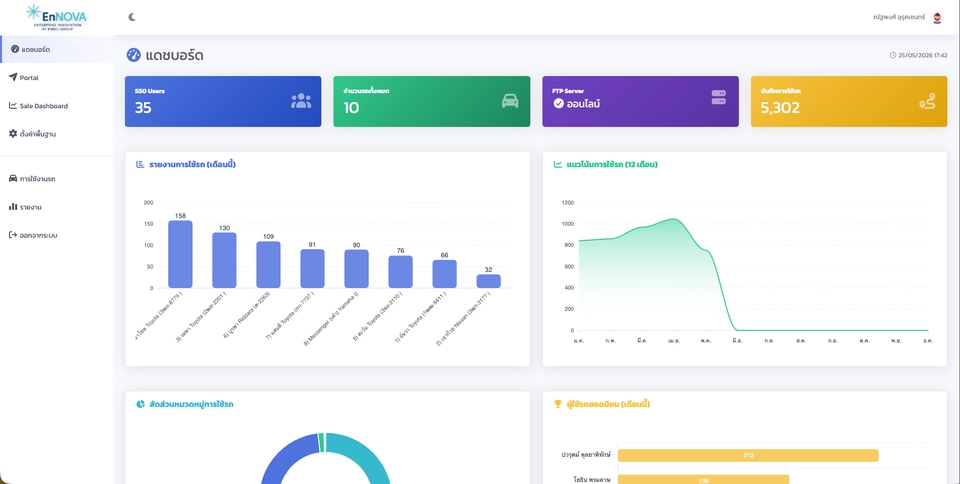Click the route icon on yellow card
Image resolution: width=960 pixels, height=484 pixels.
click(928, 103)
